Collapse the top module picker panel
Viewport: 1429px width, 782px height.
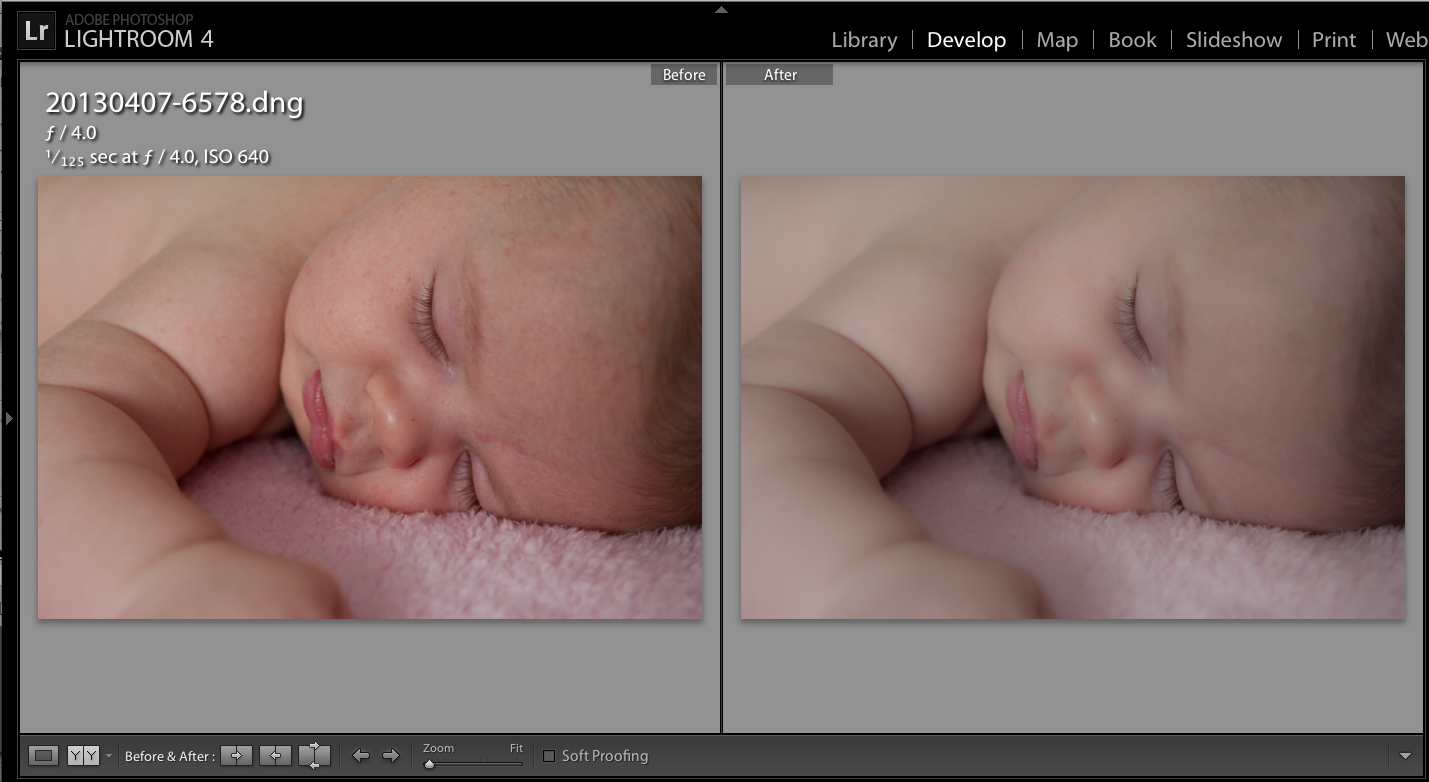click(721, 10)
